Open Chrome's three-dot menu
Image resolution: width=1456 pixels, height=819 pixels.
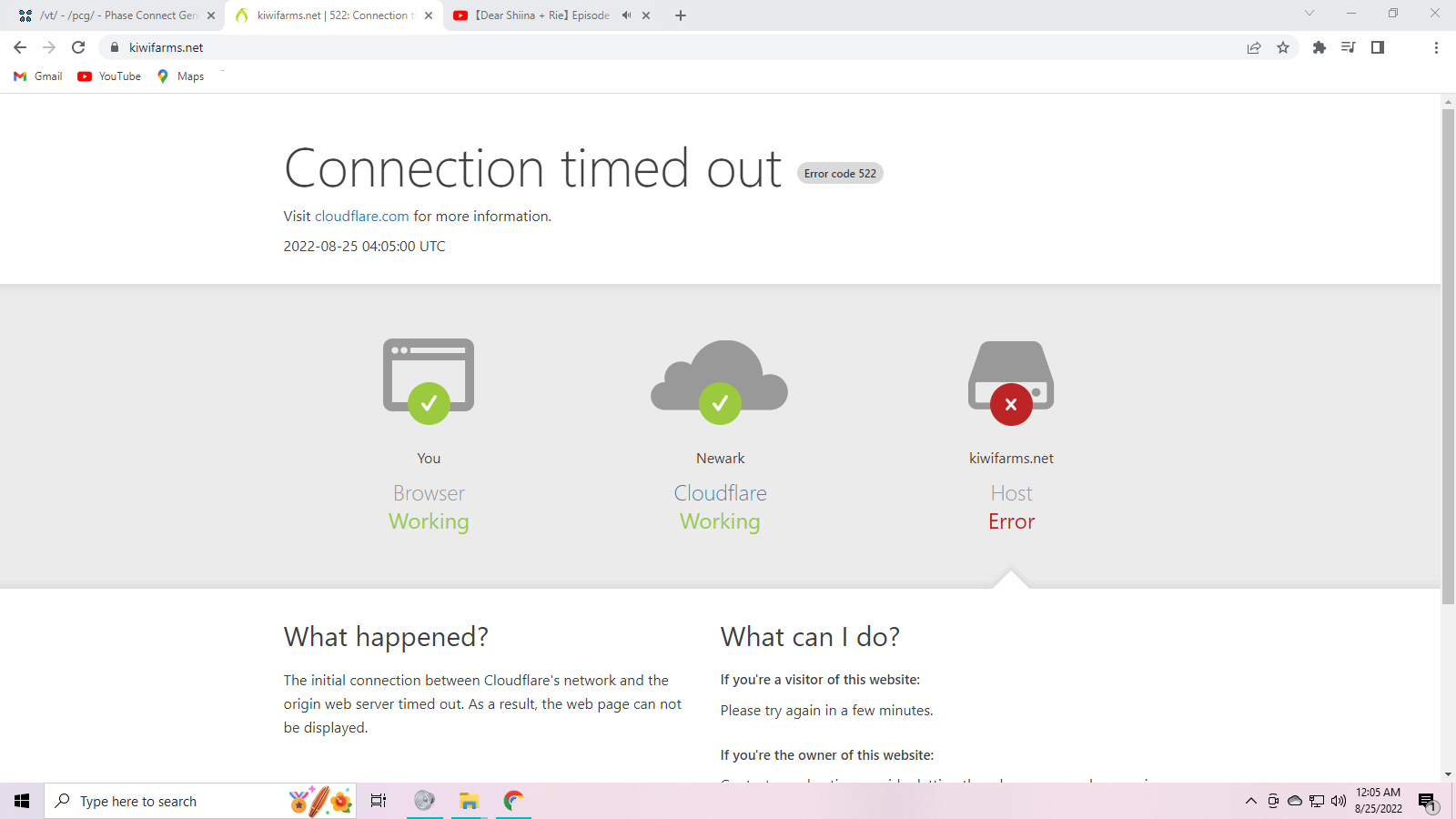coord(1436,47)
